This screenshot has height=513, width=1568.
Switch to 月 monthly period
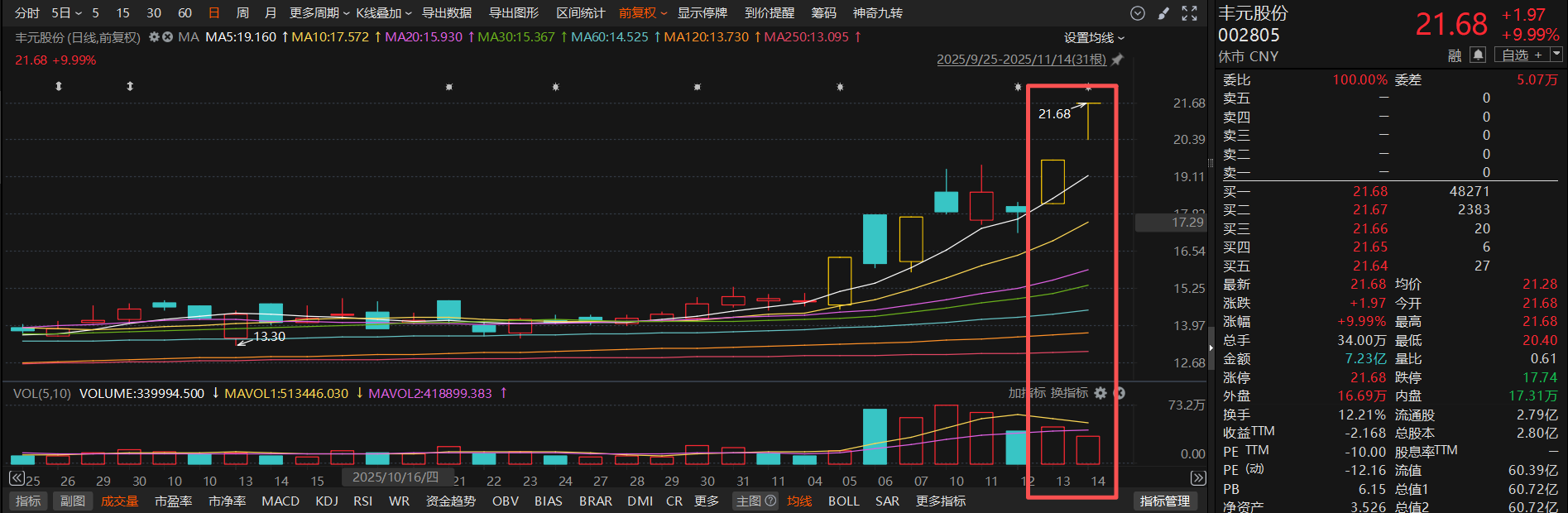point(271,13)
